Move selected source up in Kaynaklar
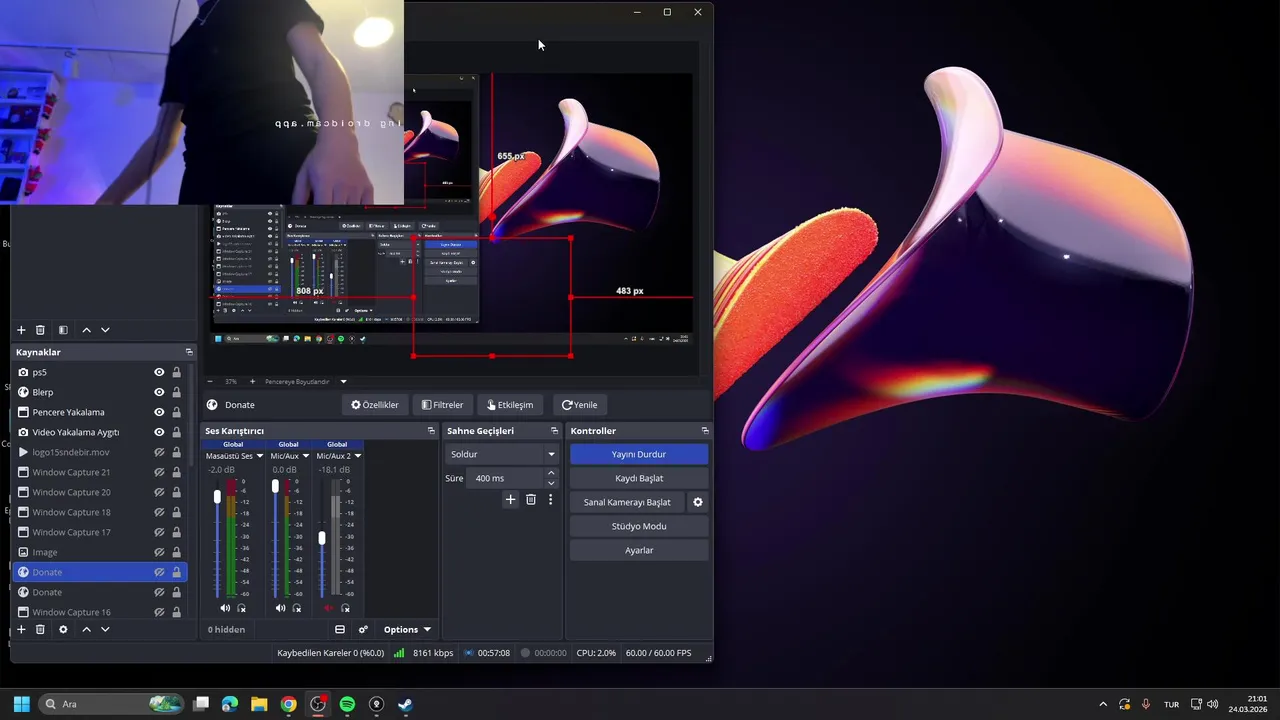This screenshot has width=1280, height=720. click(x=86, y=629)
